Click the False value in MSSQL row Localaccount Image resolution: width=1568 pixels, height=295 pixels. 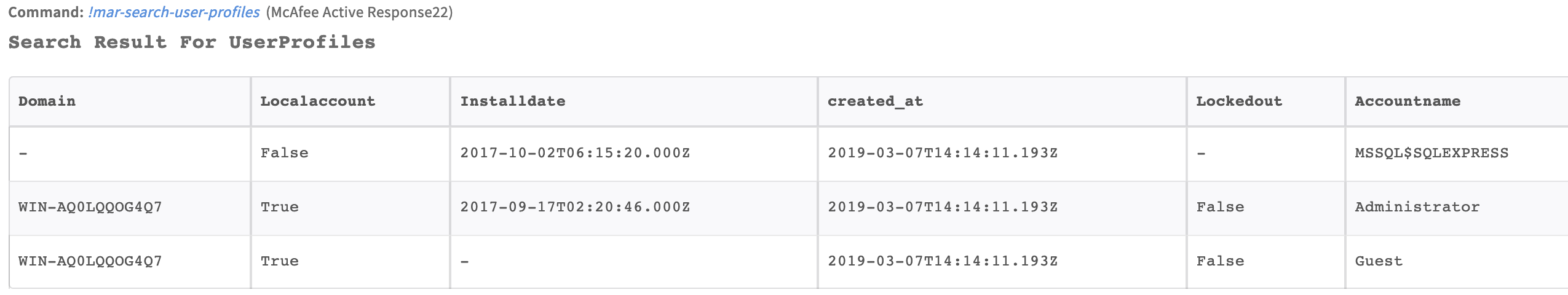284,153
